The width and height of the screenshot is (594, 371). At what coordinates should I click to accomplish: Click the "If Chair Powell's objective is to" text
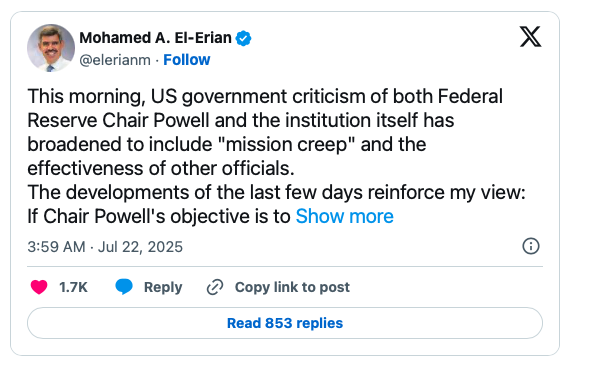159,216
